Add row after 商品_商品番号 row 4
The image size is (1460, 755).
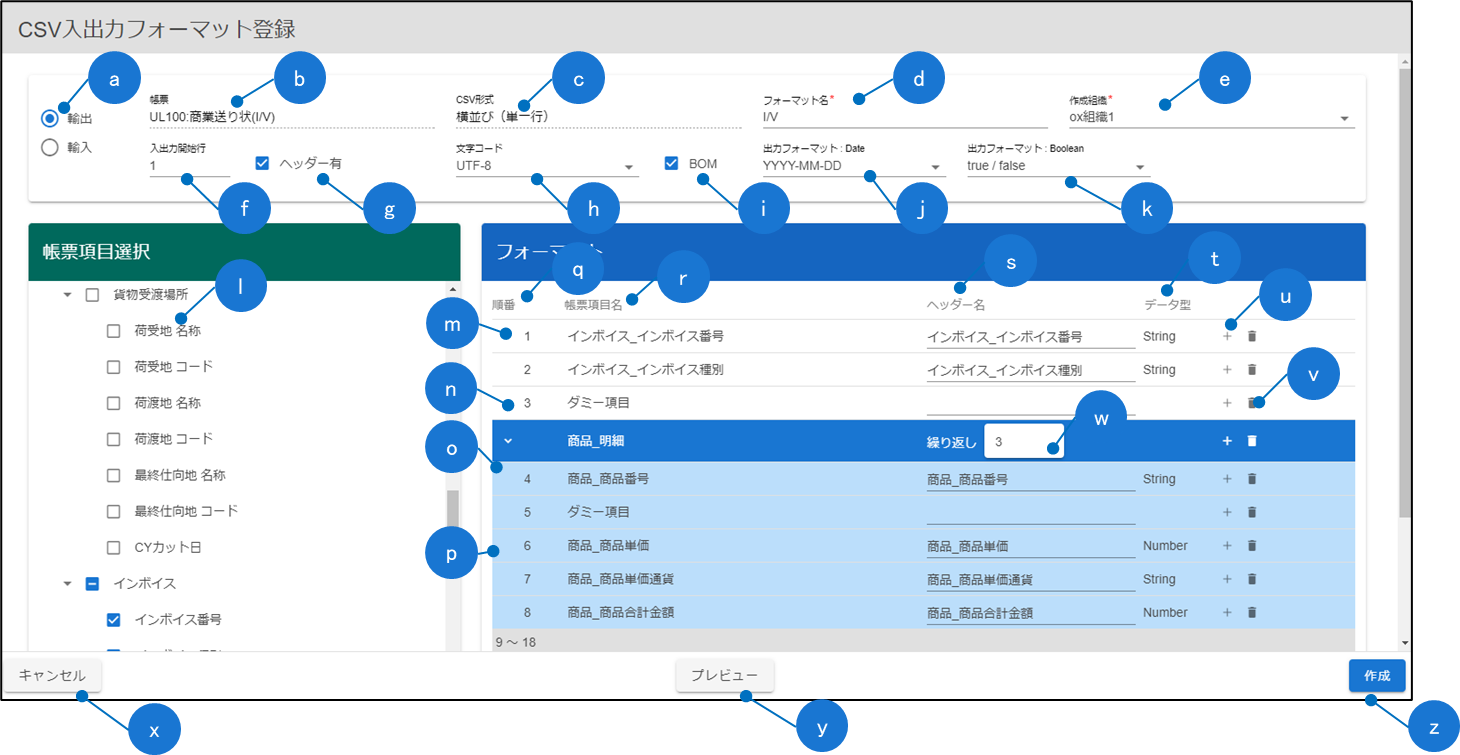(1227, 479)
